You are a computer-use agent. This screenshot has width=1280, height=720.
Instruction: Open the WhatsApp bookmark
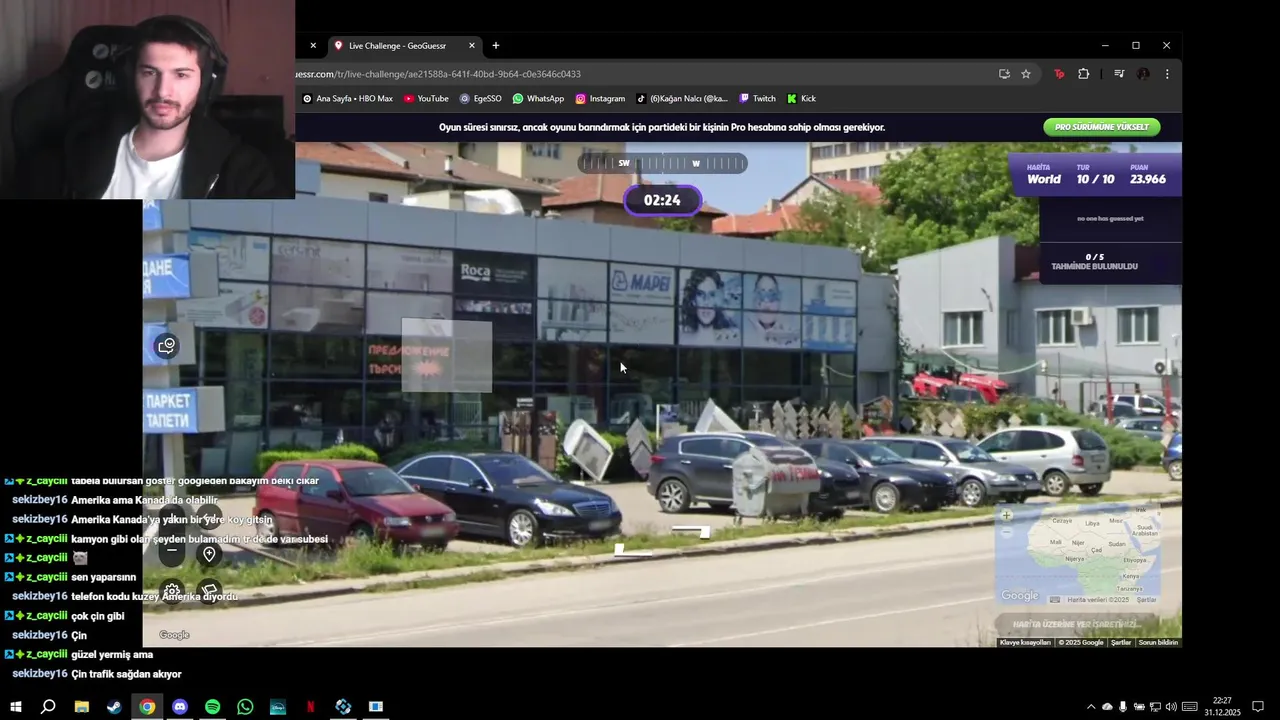point(538,99)
